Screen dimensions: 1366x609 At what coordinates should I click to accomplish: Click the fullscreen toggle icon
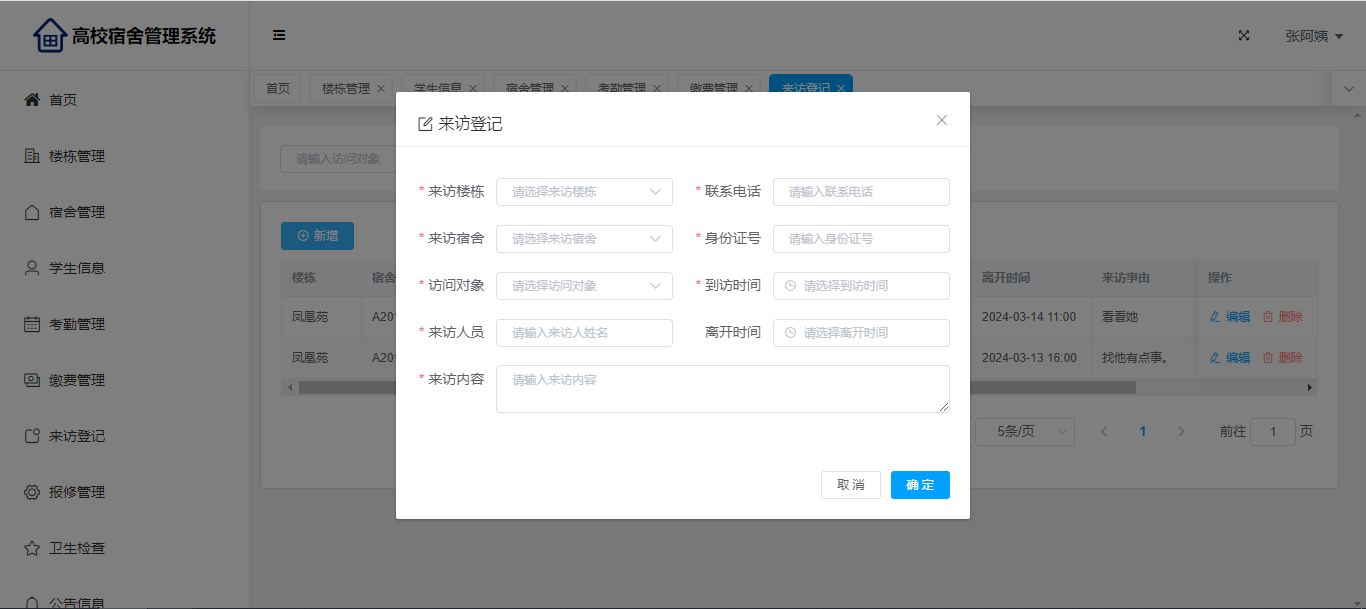pyautogui.click(x=1244, y=35)
